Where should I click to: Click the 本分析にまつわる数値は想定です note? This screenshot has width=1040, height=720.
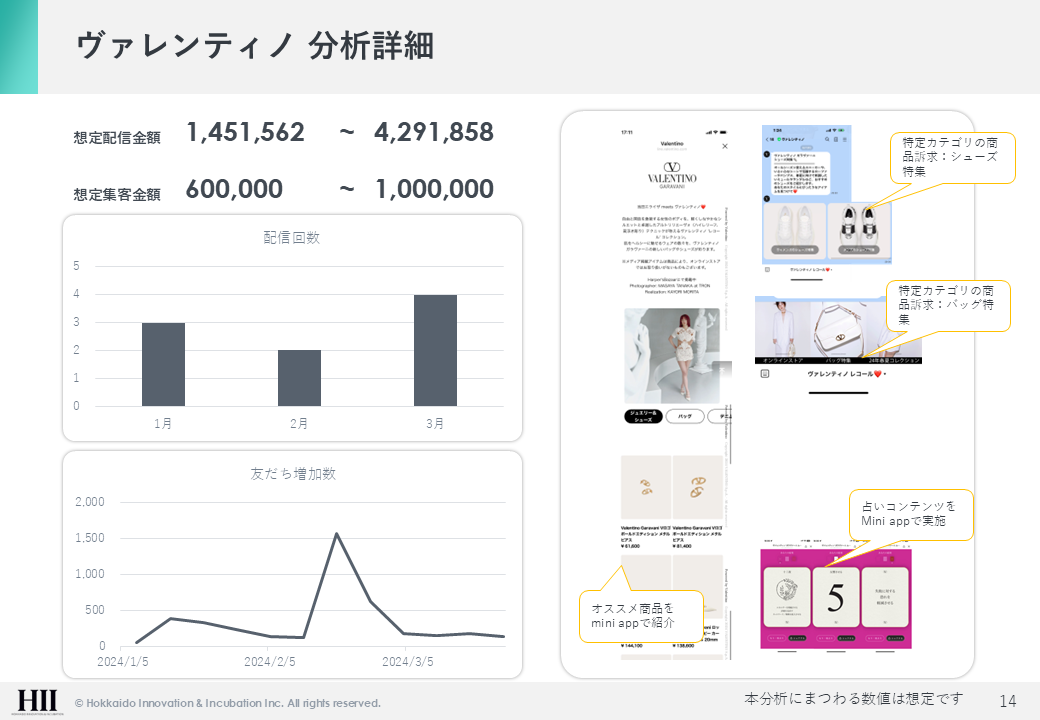click(854, 698)
